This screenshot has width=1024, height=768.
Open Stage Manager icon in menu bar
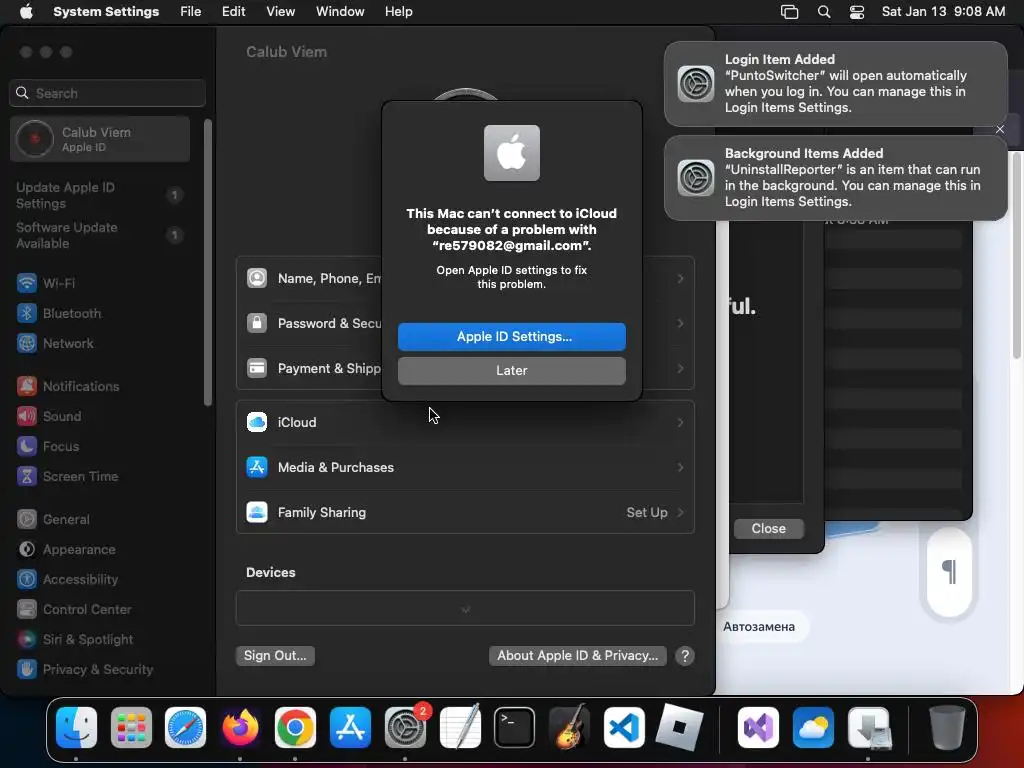pos(789,12)
